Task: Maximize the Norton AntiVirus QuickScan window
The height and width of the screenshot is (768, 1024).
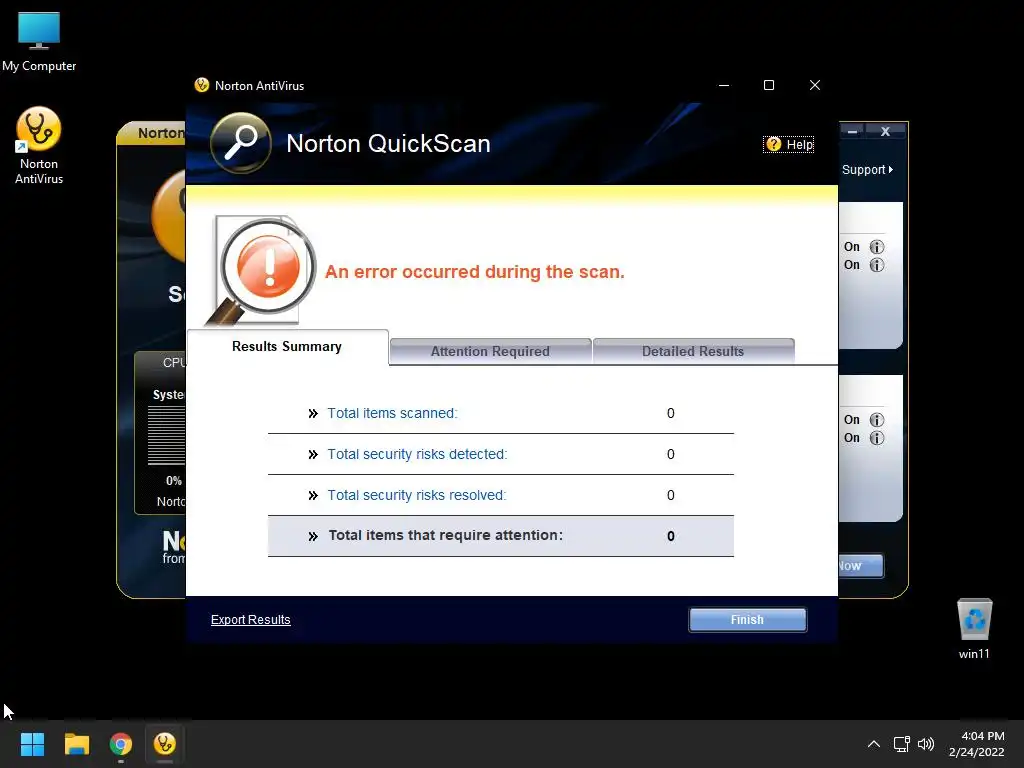Action: point(769,85)
